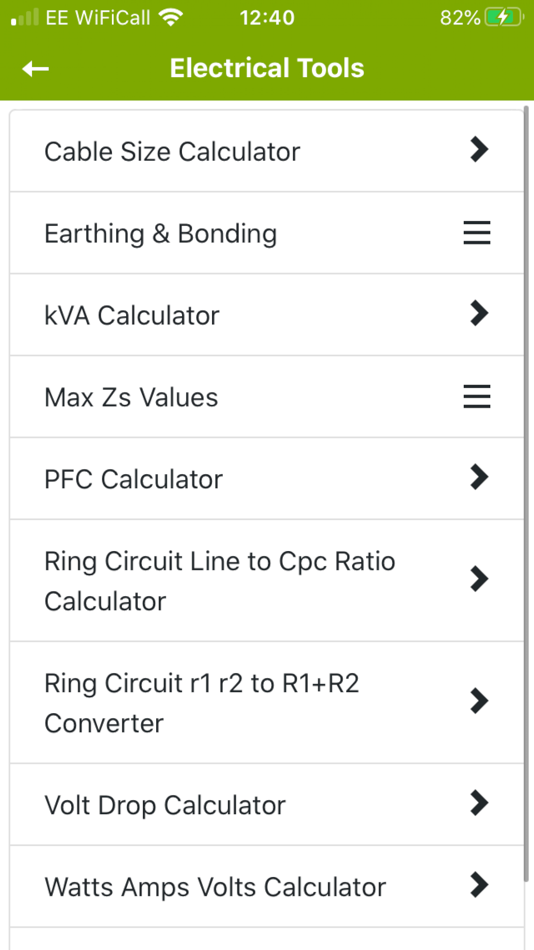
Task: Tap the back arrow in header
Action: (x=35, y=69)
